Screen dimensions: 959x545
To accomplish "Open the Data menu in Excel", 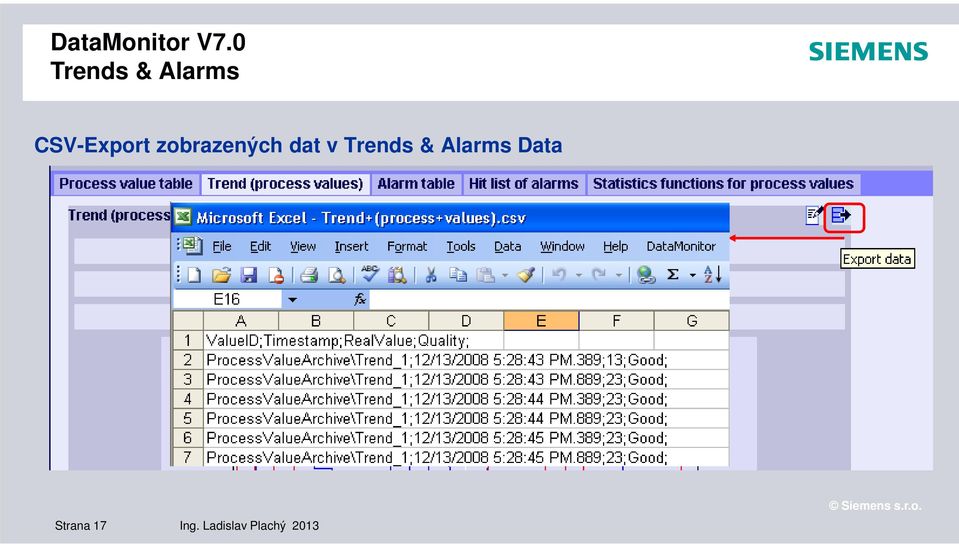I will 508,247.
